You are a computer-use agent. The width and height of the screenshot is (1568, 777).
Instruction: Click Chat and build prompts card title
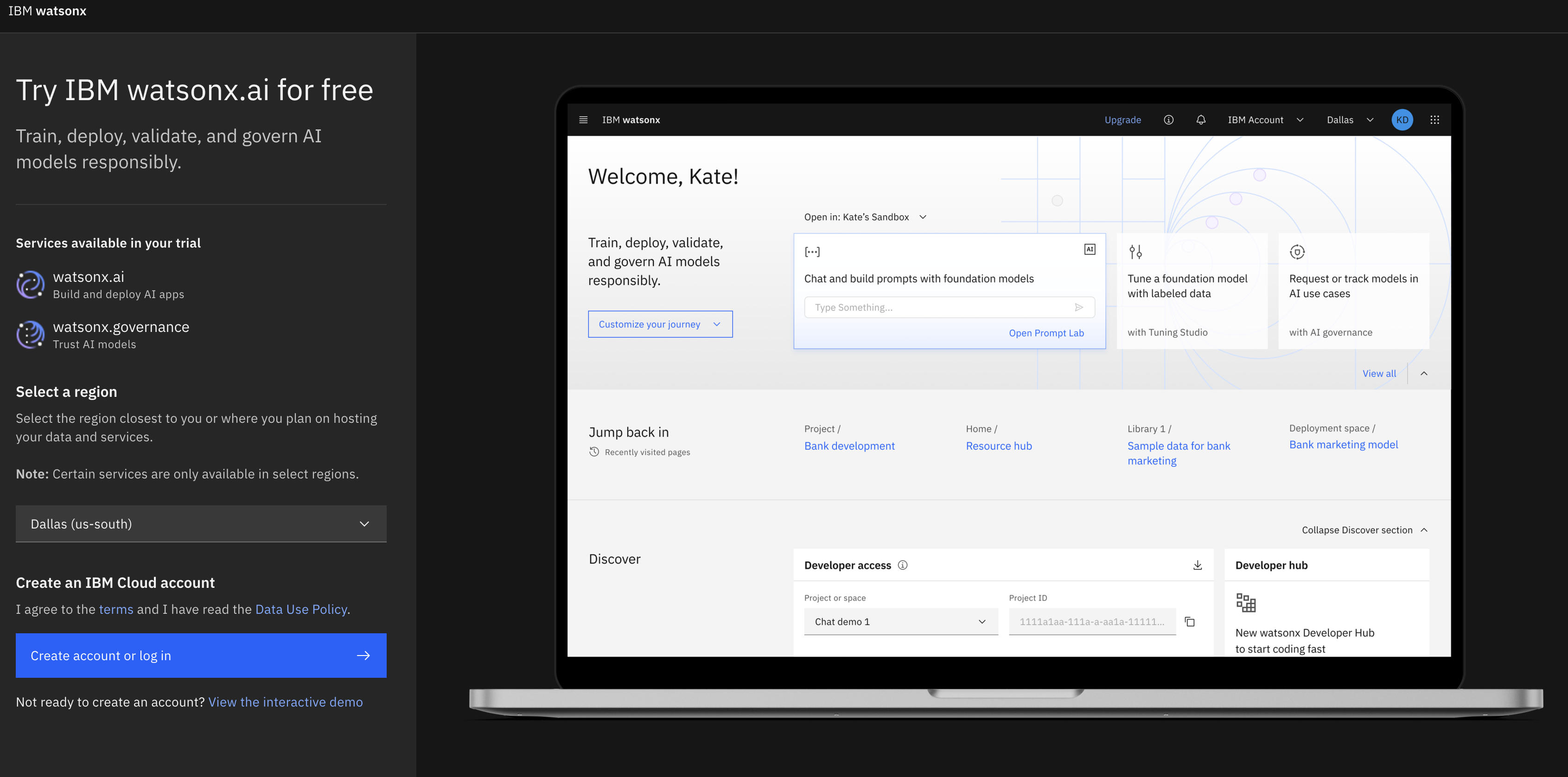pos(918,279)
